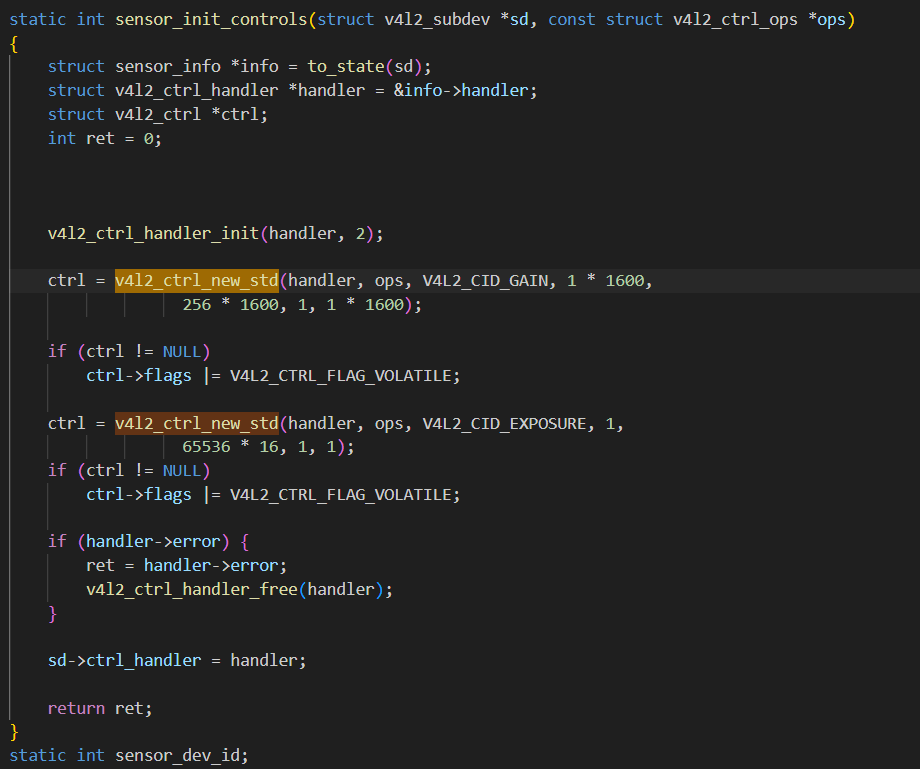Viewport: 920px width, 769px height.
Task: Click 'sd->ctrl_handler = handler;' line
Action: tap(177, 660)
